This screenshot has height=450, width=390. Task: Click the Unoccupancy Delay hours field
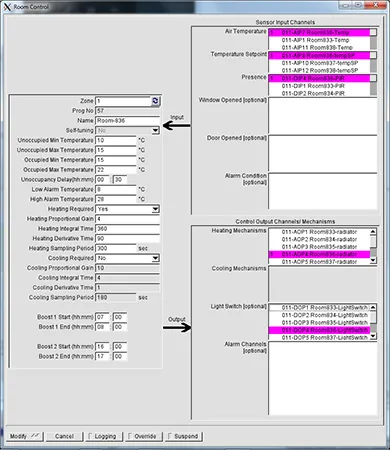pyautogui.click(x=102, y=179)
